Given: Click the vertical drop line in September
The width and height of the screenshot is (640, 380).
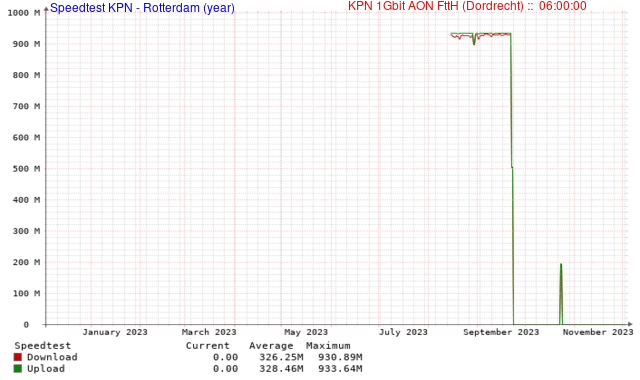Looking at the screenshot, I should click(x=512, y=180).
